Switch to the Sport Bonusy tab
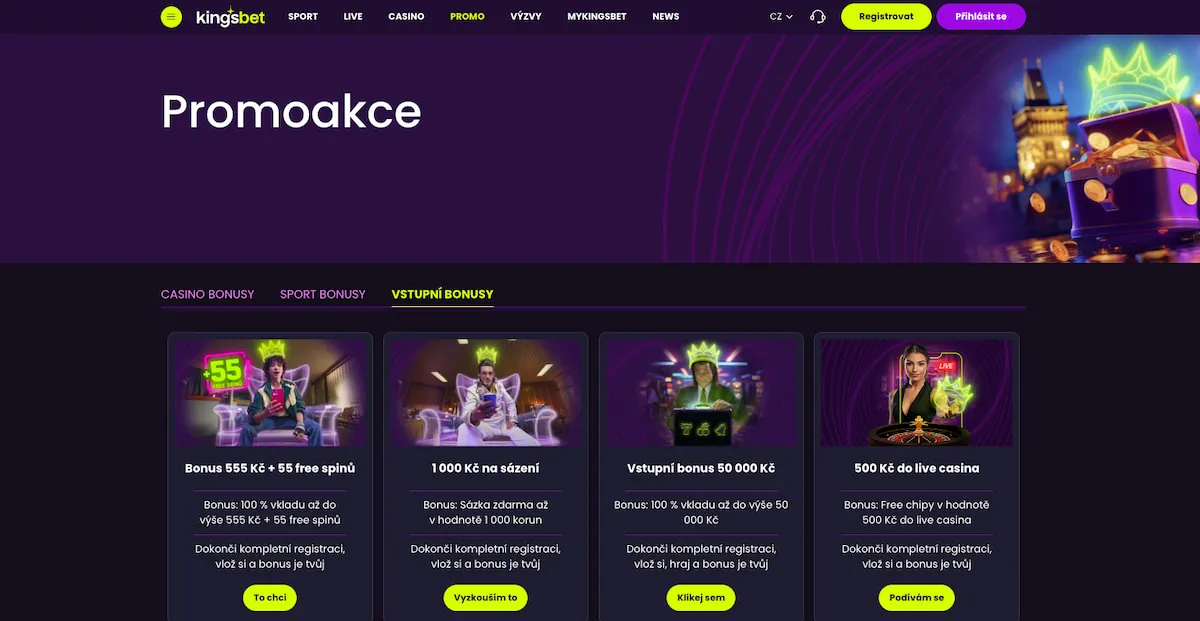 pyautogui.click(x=323, y=294)
